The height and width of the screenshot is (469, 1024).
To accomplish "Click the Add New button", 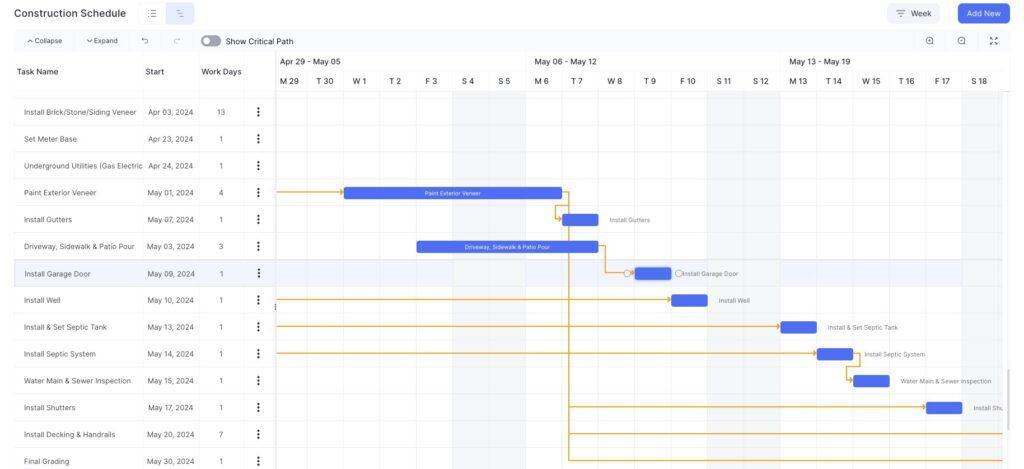I will (984, 14).
